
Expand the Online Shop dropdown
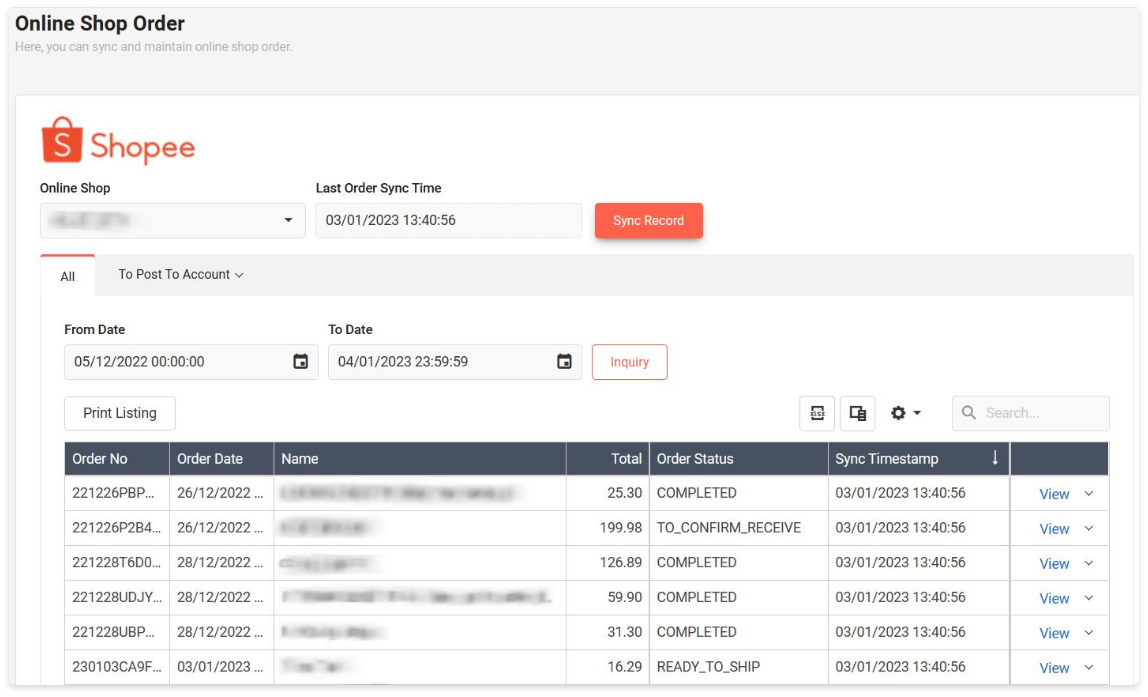(x=288, y=221)
